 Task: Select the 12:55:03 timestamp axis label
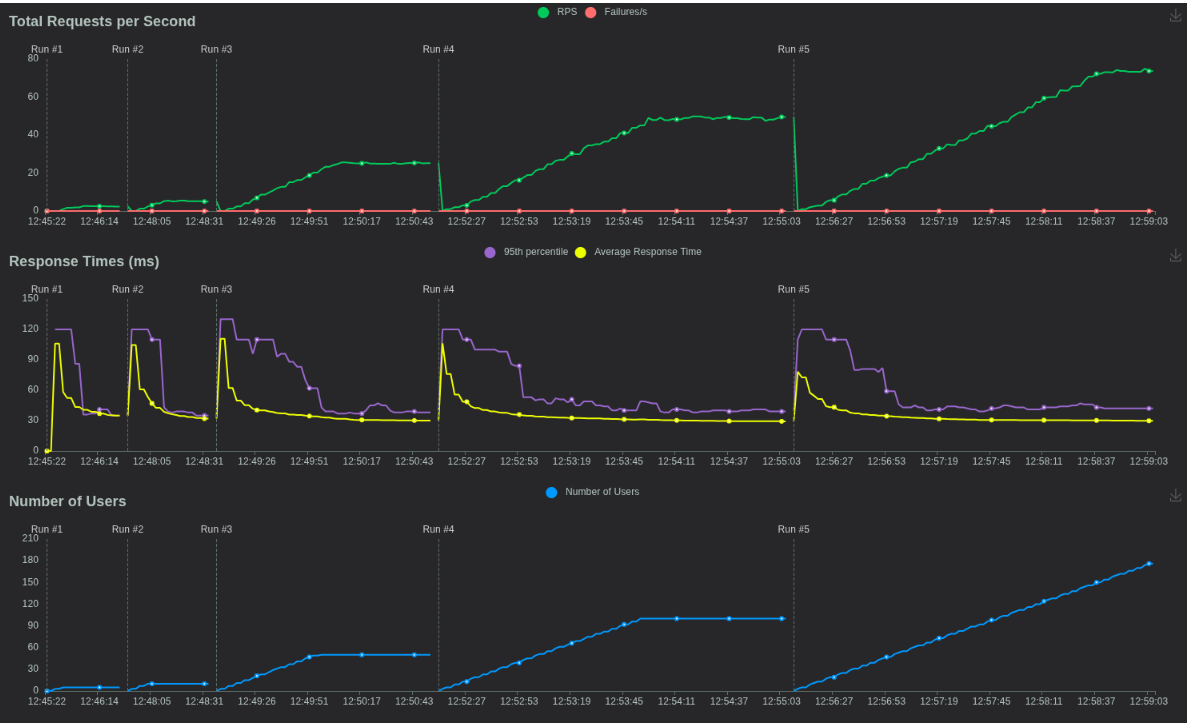tap(780, 221)
